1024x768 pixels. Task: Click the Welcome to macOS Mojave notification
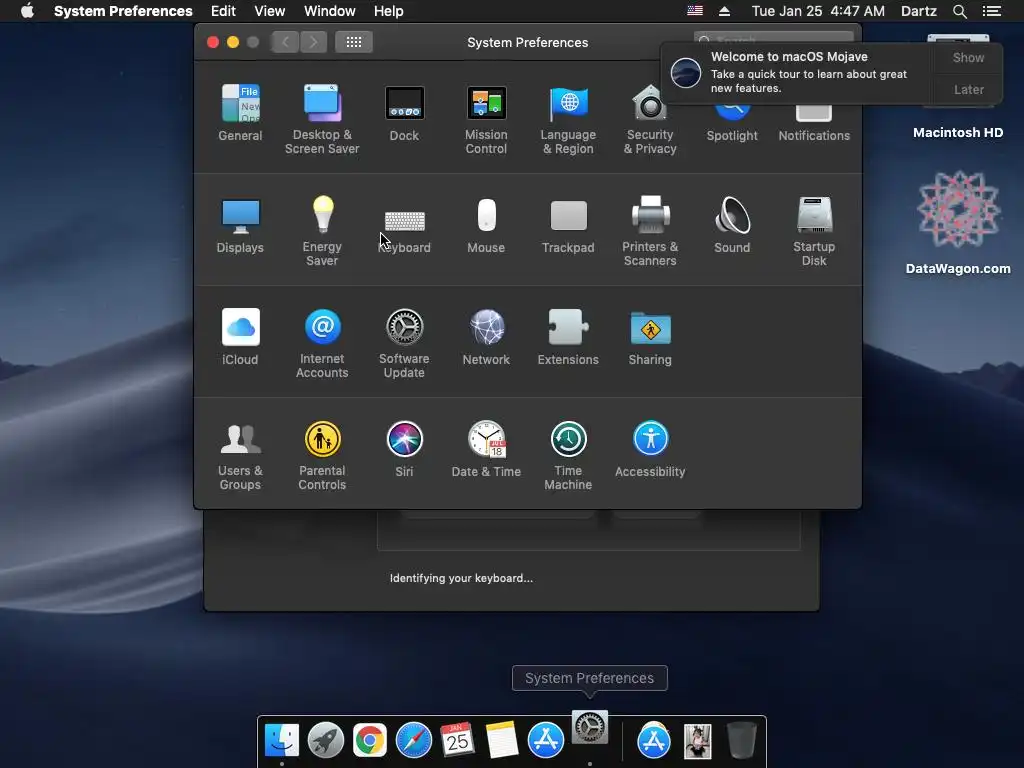[797, 72]
